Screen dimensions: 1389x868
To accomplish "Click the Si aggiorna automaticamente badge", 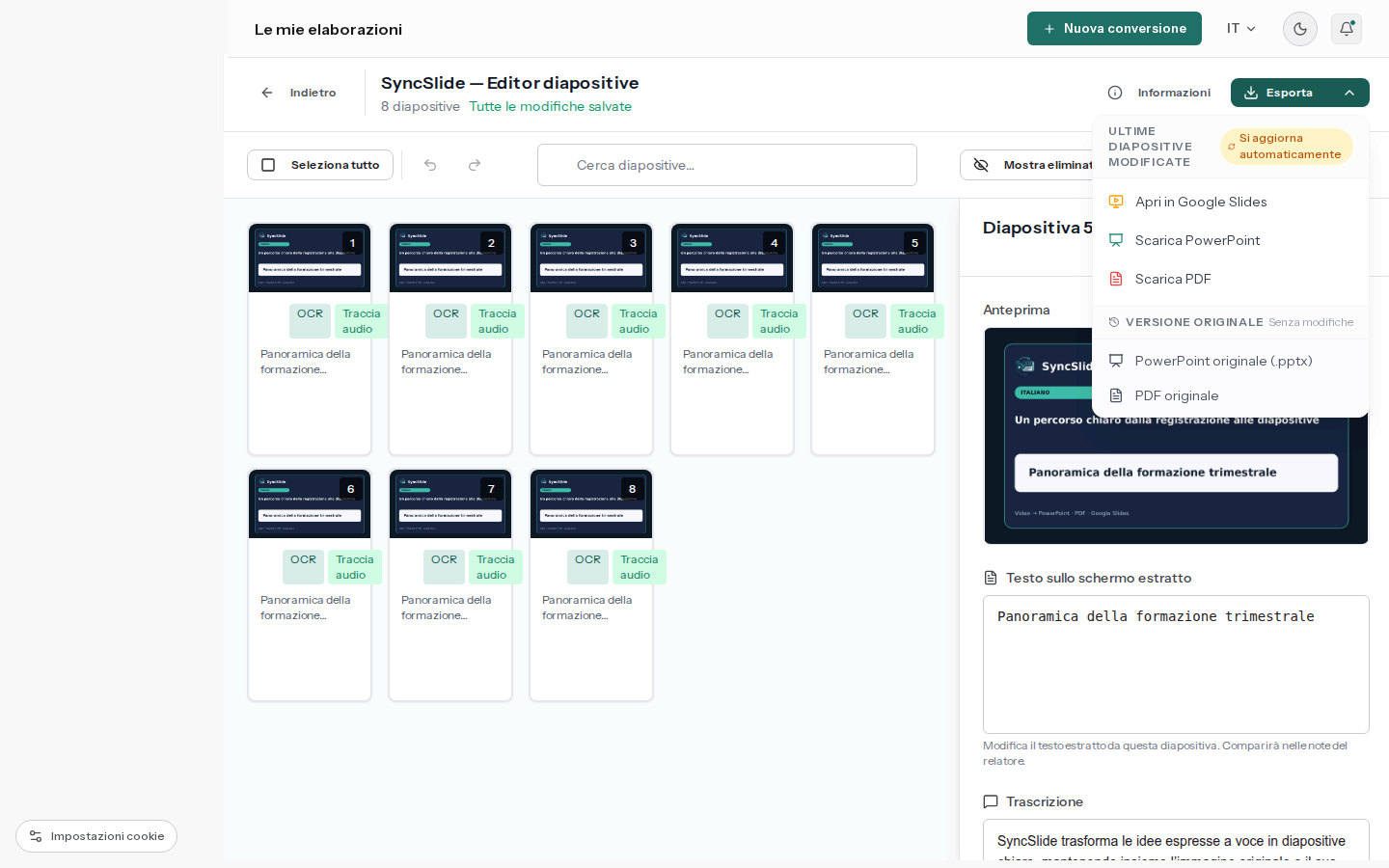I will (x=1287, y=147).
